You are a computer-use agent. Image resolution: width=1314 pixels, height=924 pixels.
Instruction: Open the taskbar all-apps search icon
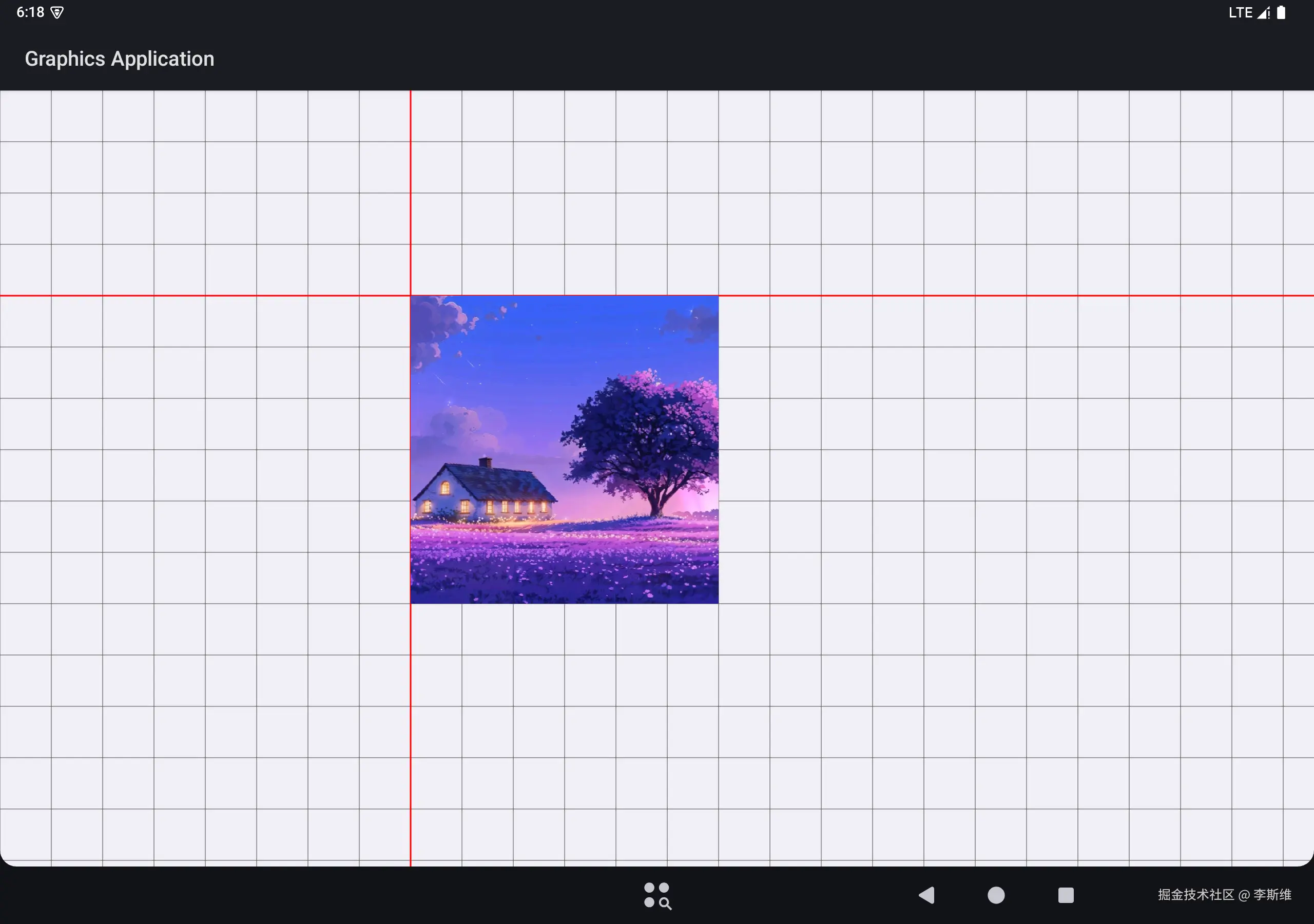(x=657, y=895)
